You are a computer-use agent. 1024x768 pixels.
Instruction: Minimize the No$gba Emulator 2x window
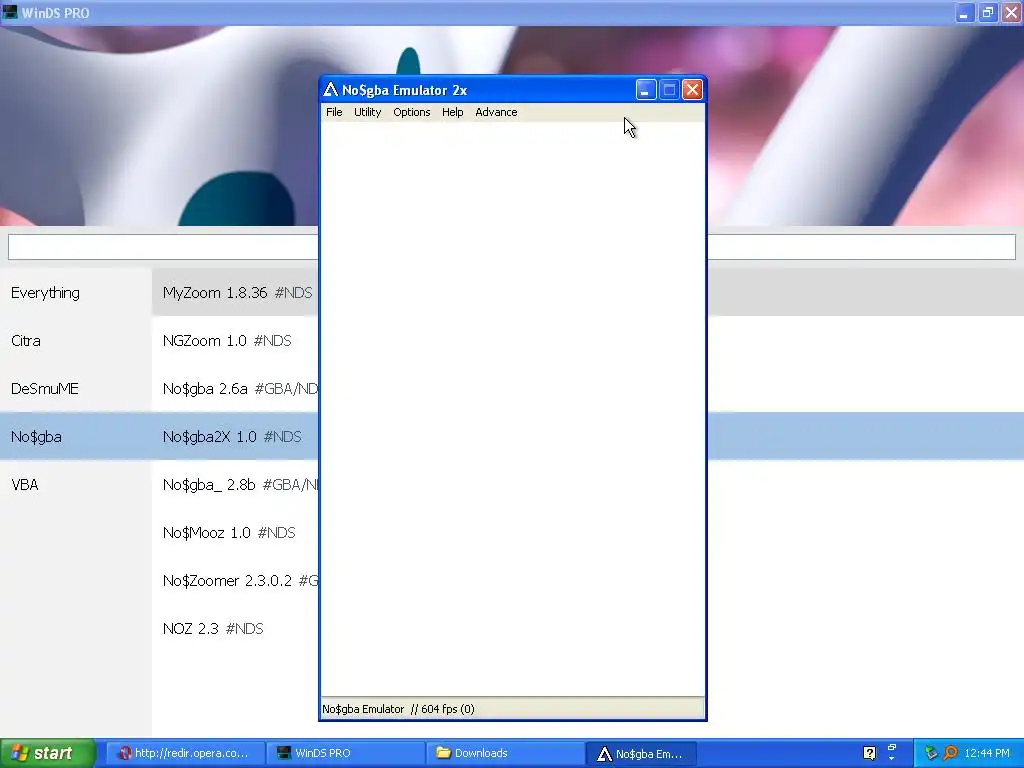[645, 89]
